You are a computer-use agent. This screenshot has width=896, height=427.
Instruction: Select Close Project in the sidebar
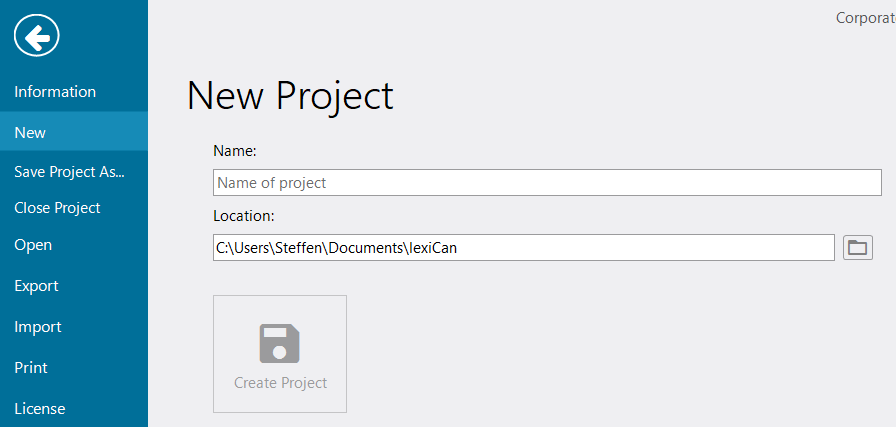[57, 208]
